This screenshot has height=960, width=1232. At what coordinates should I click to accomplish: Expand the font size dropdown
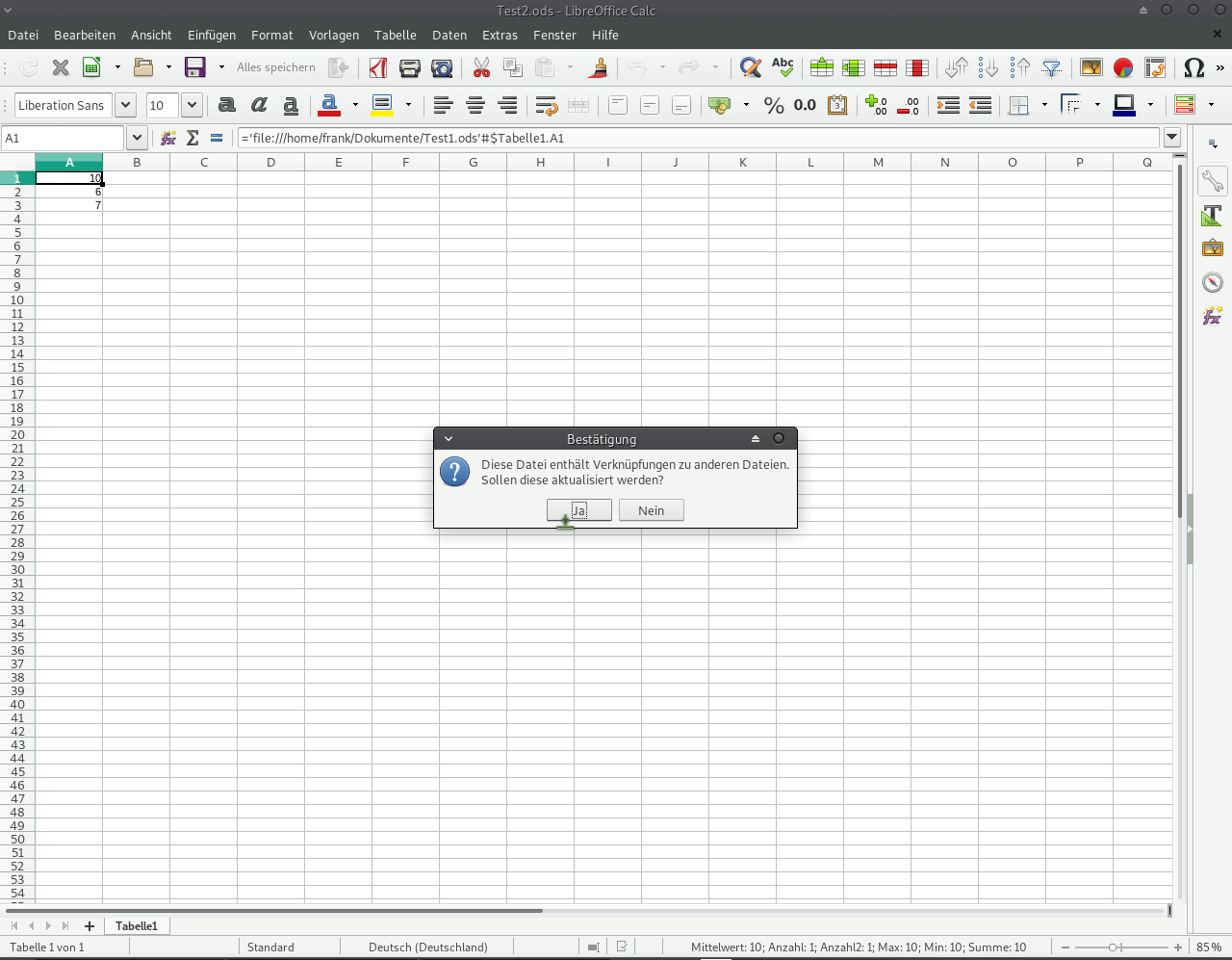pyautogui.click(x=192, y=105)
